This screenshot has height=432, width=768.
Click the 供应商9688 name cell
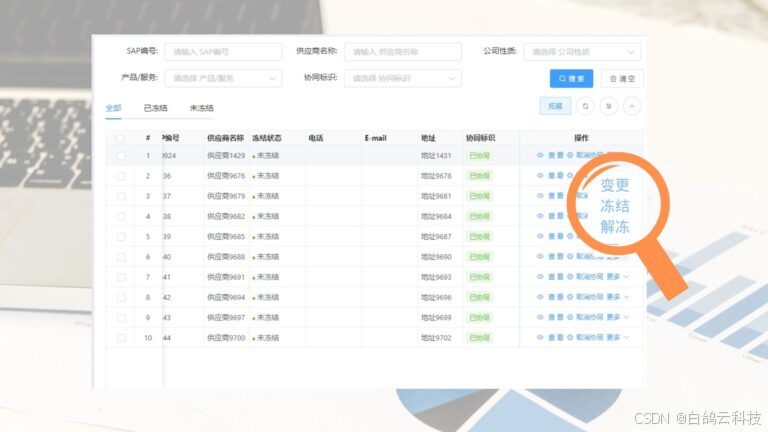[226, 257]
